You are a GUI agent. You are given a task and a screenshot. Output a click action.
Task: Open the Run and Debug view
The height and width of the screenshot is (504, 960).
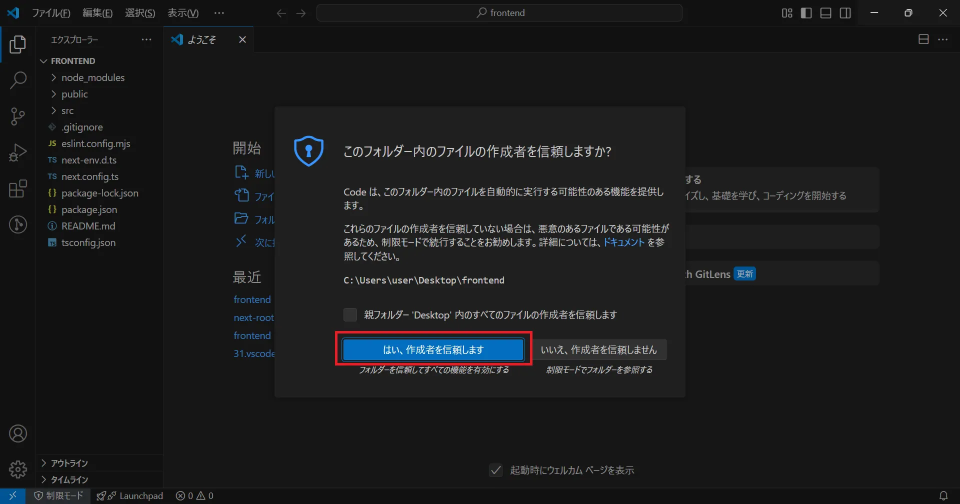pos(18,152)
